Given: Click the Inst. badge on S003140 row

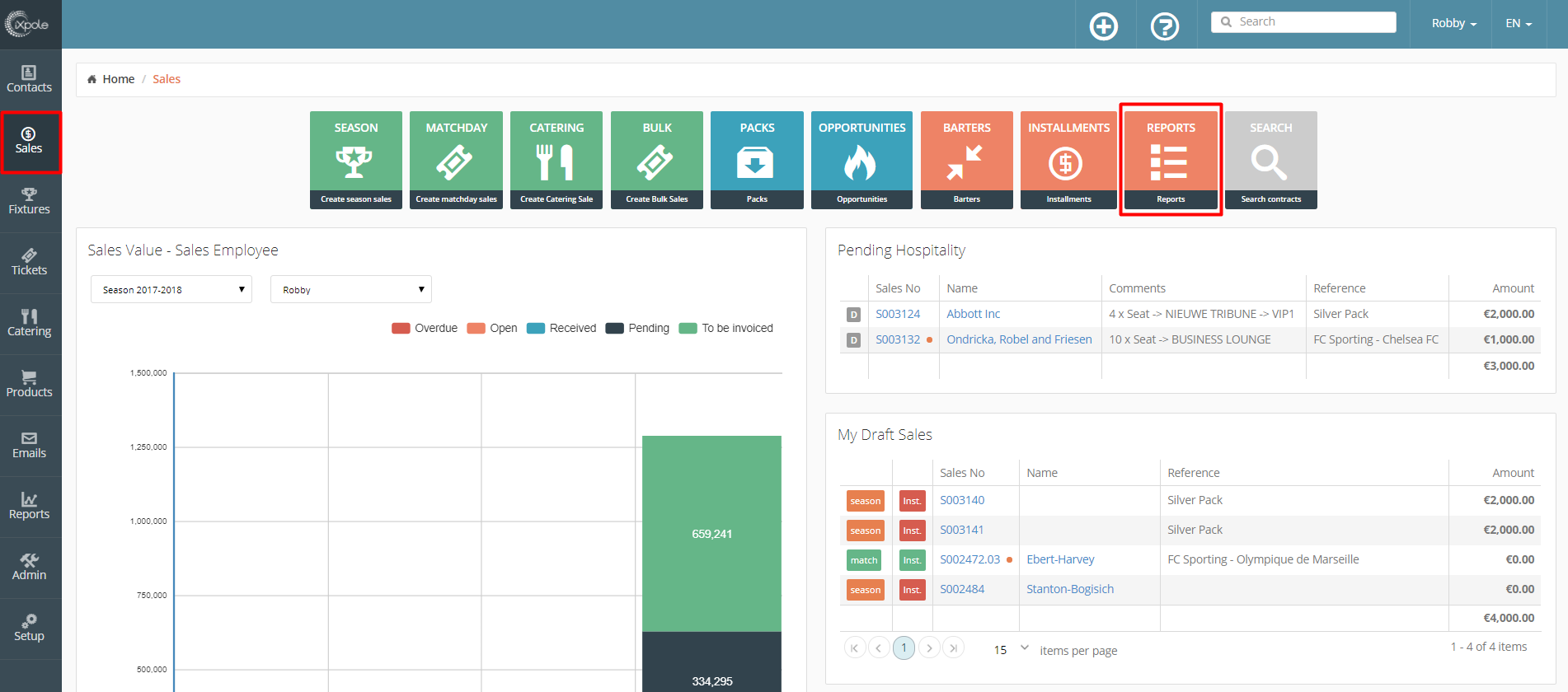Looking at the screenshot, I should click(912, 501).
